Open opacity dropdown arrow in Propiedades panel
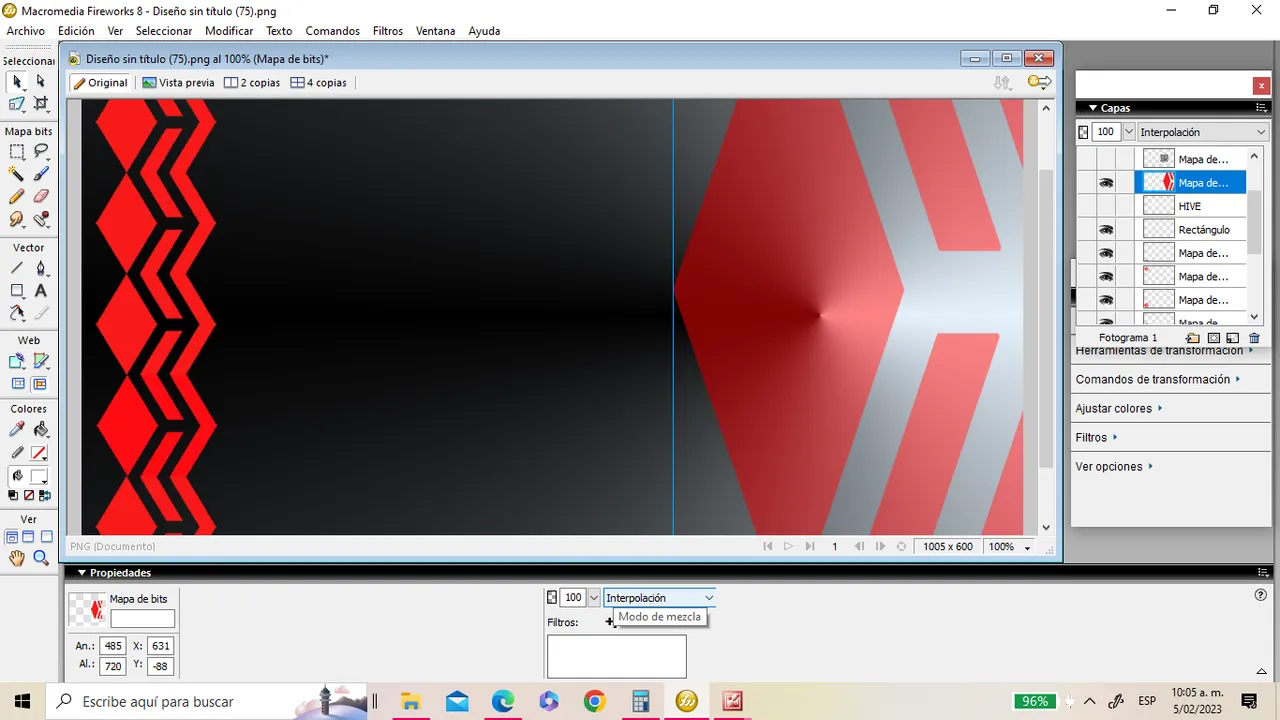Viewport: 1280px width, 720px height. [594, 598]
